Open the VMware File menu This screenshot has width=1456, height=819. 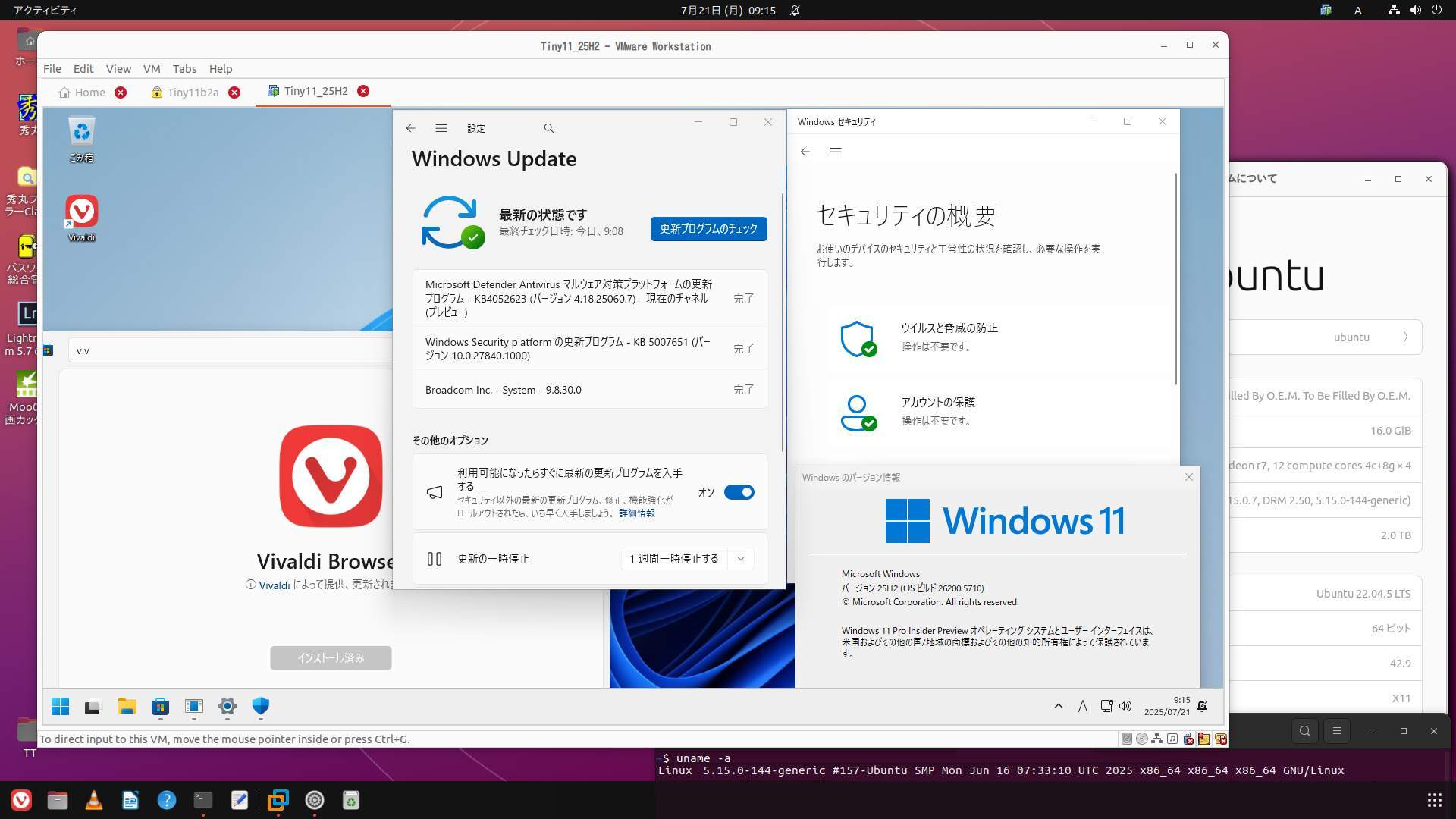(52, 68)
